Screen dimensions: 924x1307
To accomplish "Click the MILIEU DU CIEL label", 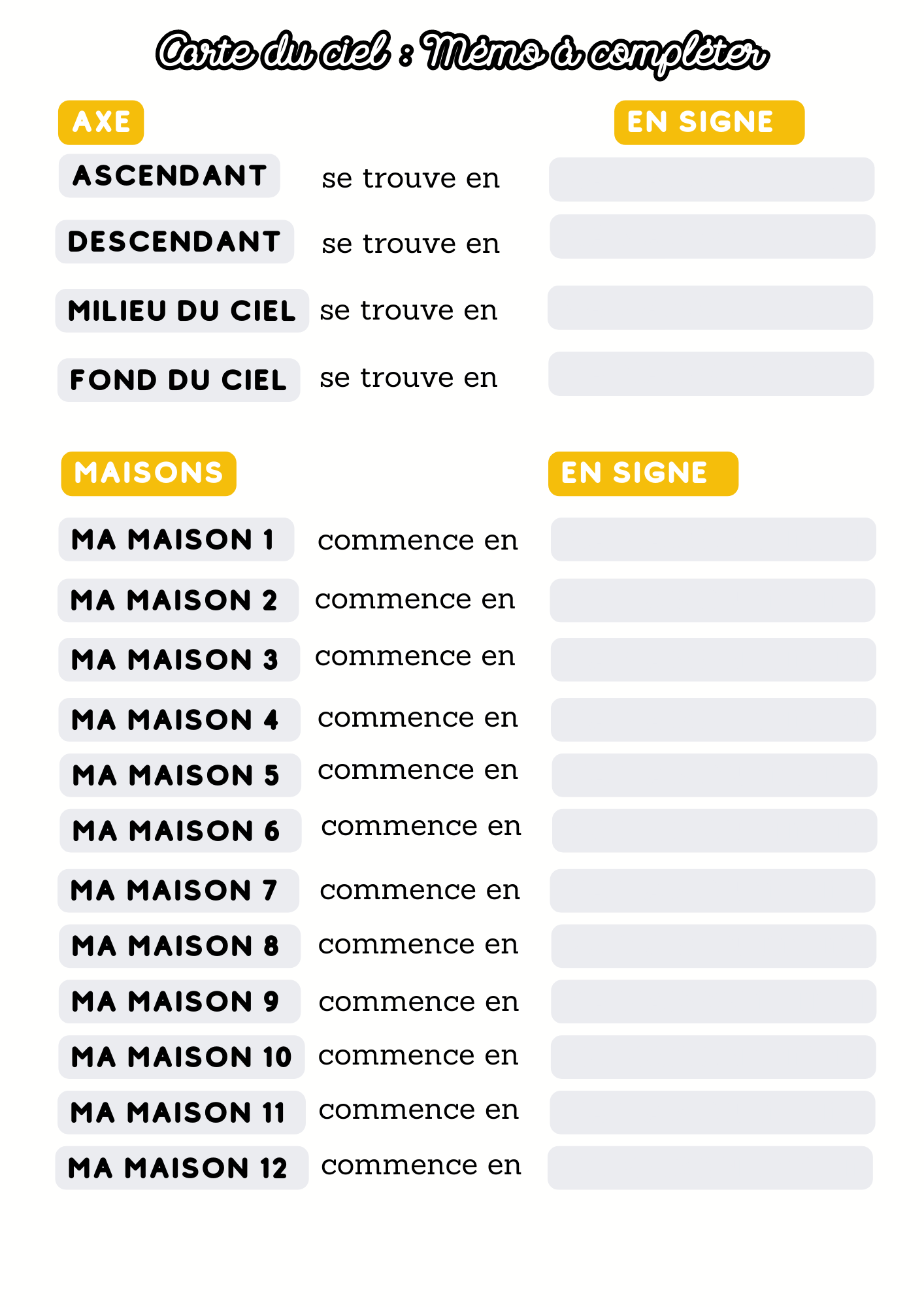I will pos(182,310).
